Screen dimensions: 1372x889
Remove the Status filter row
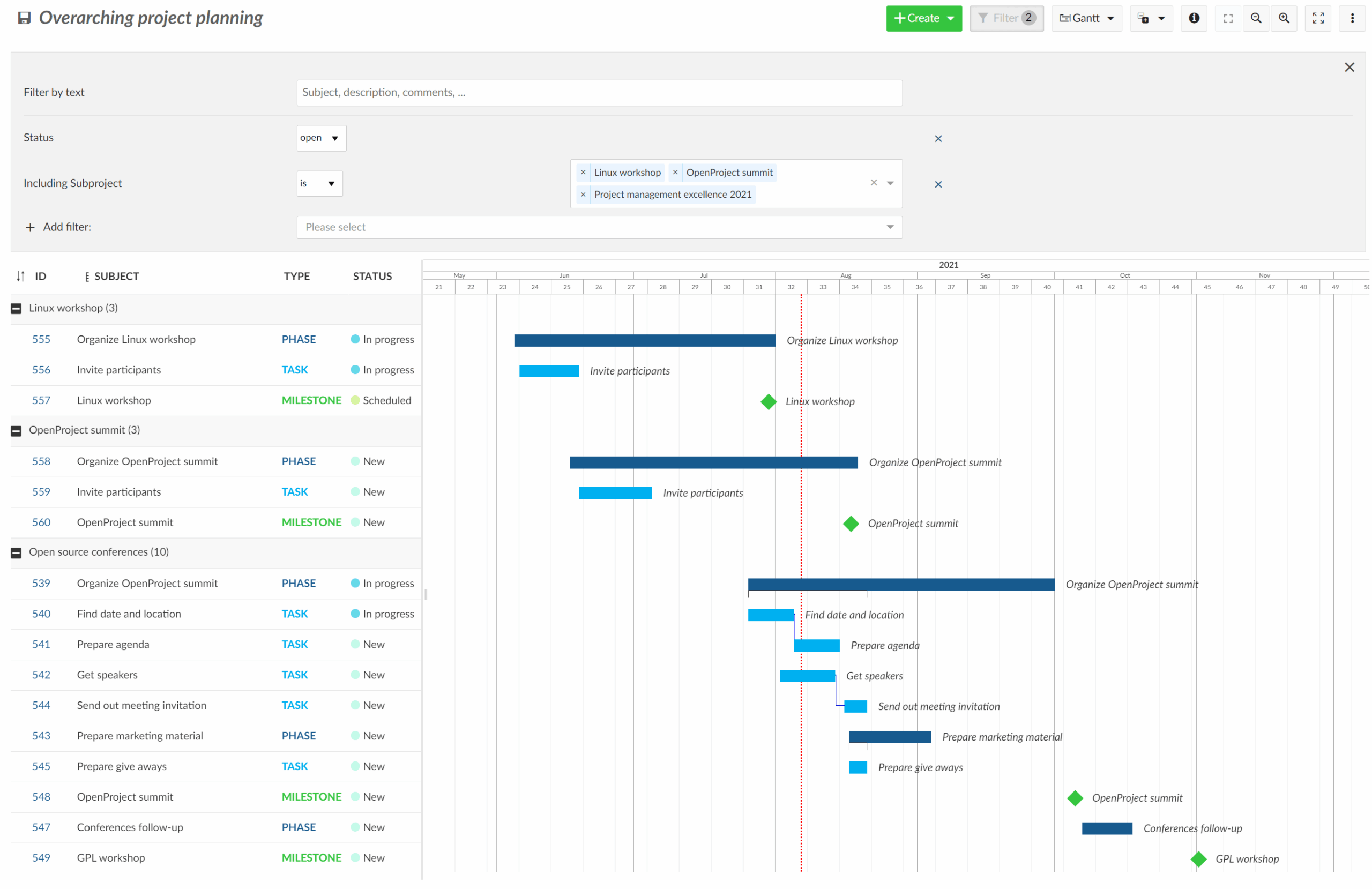coord(938,138)
